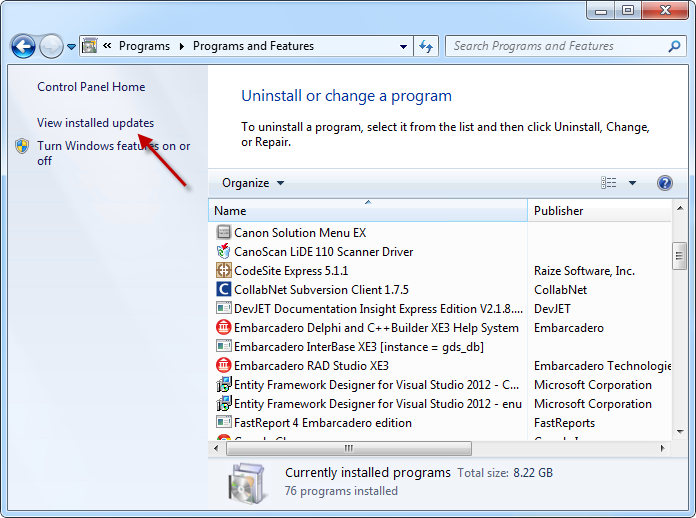Select CanoScan LiDE 110 Scanner Driver icon
696x518 pixels.
[224, 251]
